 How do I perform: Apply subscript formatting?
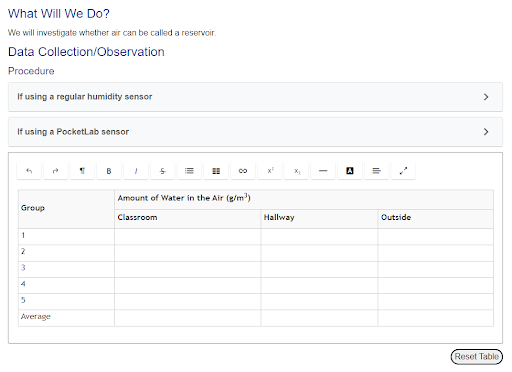pos(296,171)
